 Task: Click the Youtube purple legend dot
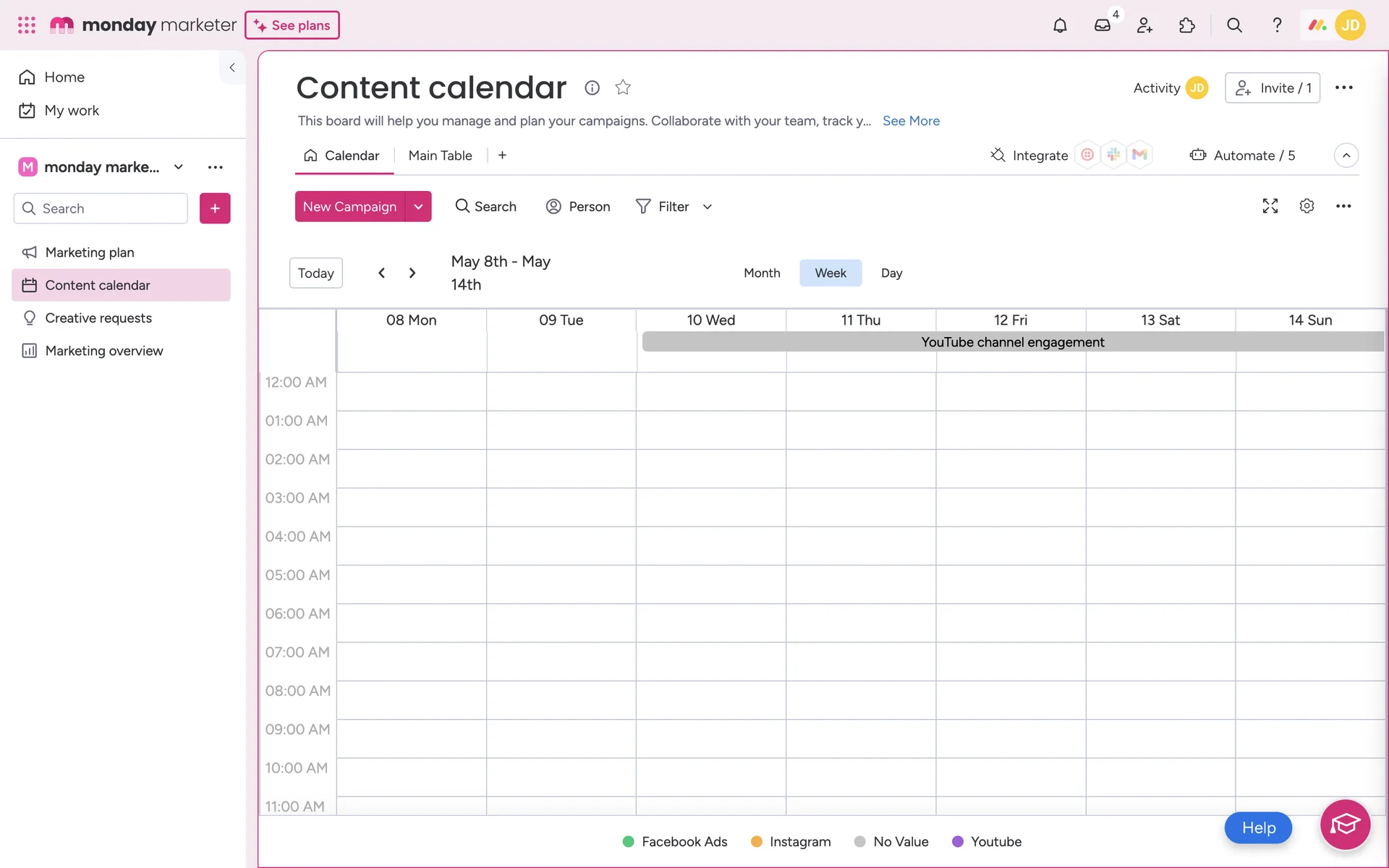coord(958,841)
